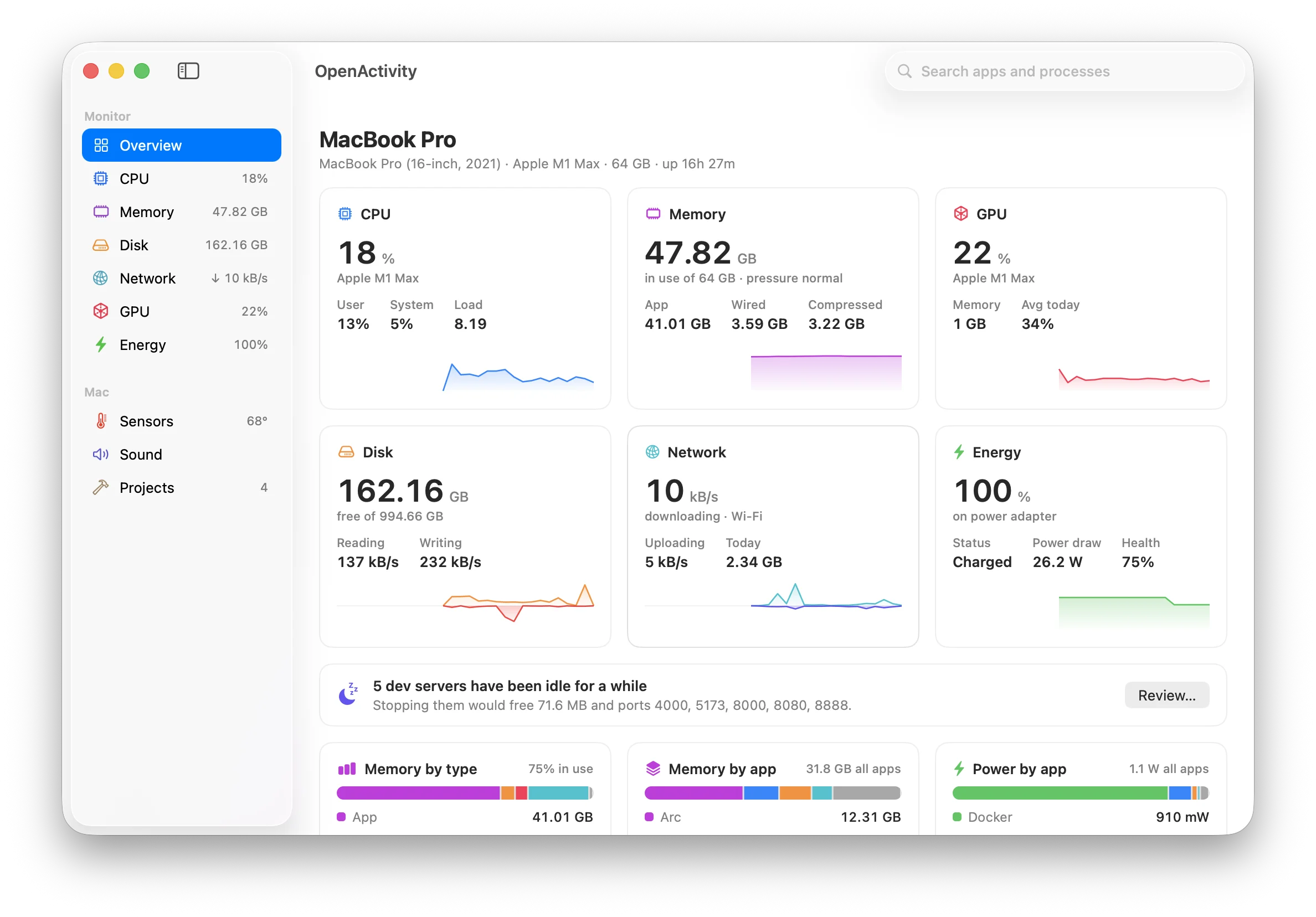Click the GPU icon in GPU card
Image resolution: width=1316 pixels, height=917 pixels.
(960, 214)
